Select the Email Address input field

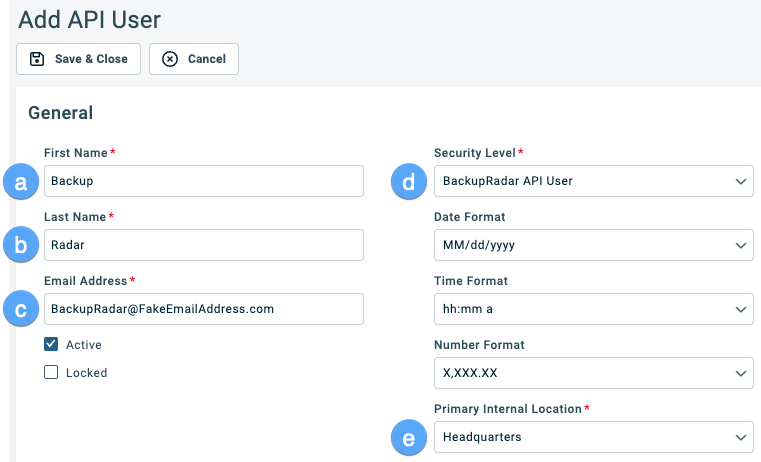tap(204, 309)
